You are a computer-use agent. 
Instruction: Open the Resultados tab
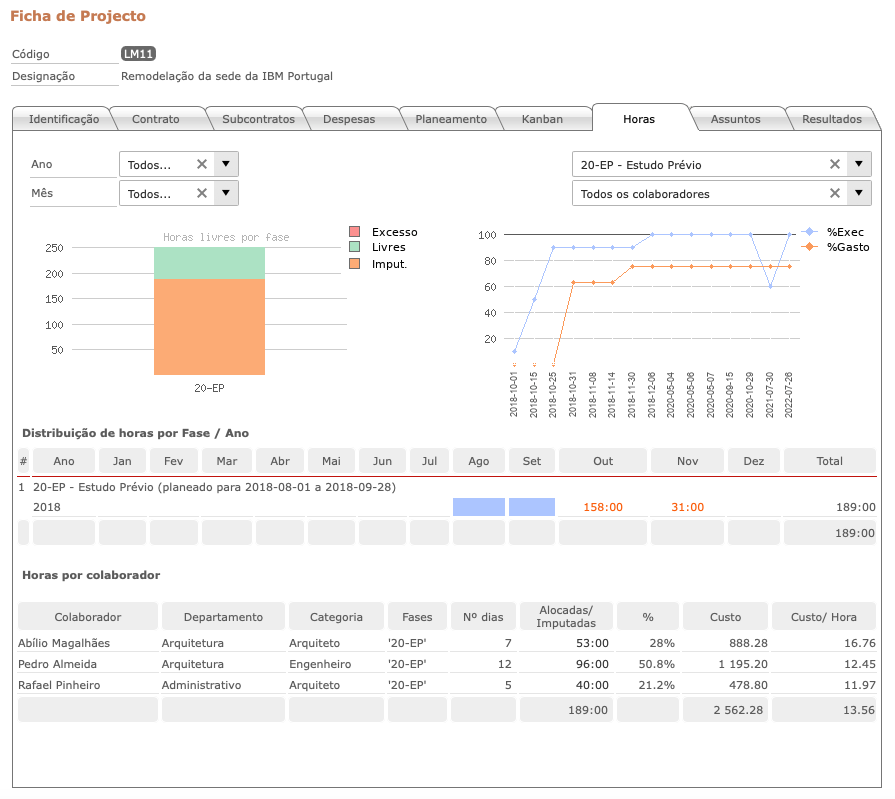point(831,119)
